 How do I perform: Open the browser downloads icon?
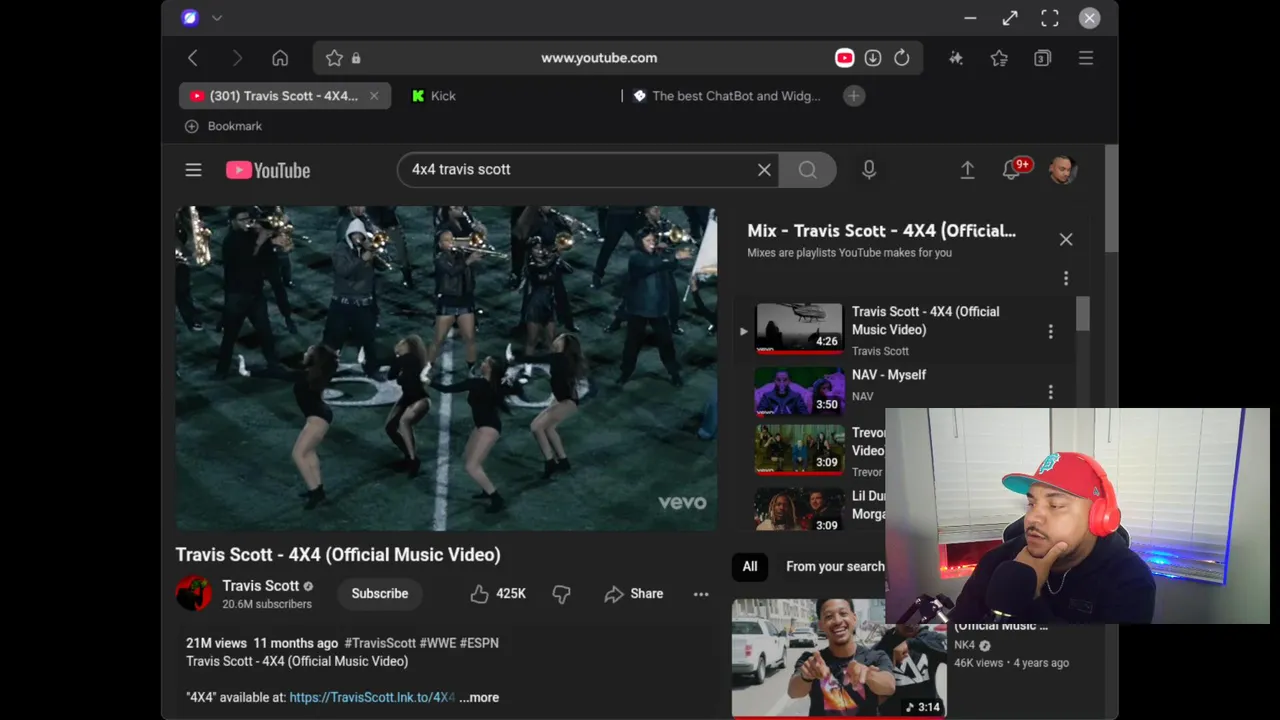(873, 58)
